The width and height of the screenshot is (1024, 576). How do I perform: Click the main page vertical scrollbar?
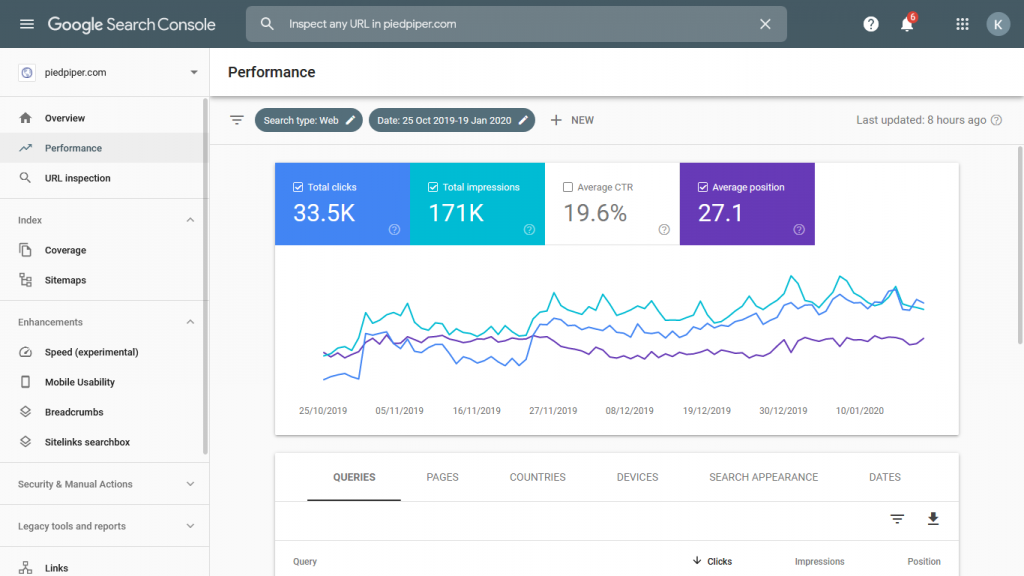click(x=1020, y=245)
